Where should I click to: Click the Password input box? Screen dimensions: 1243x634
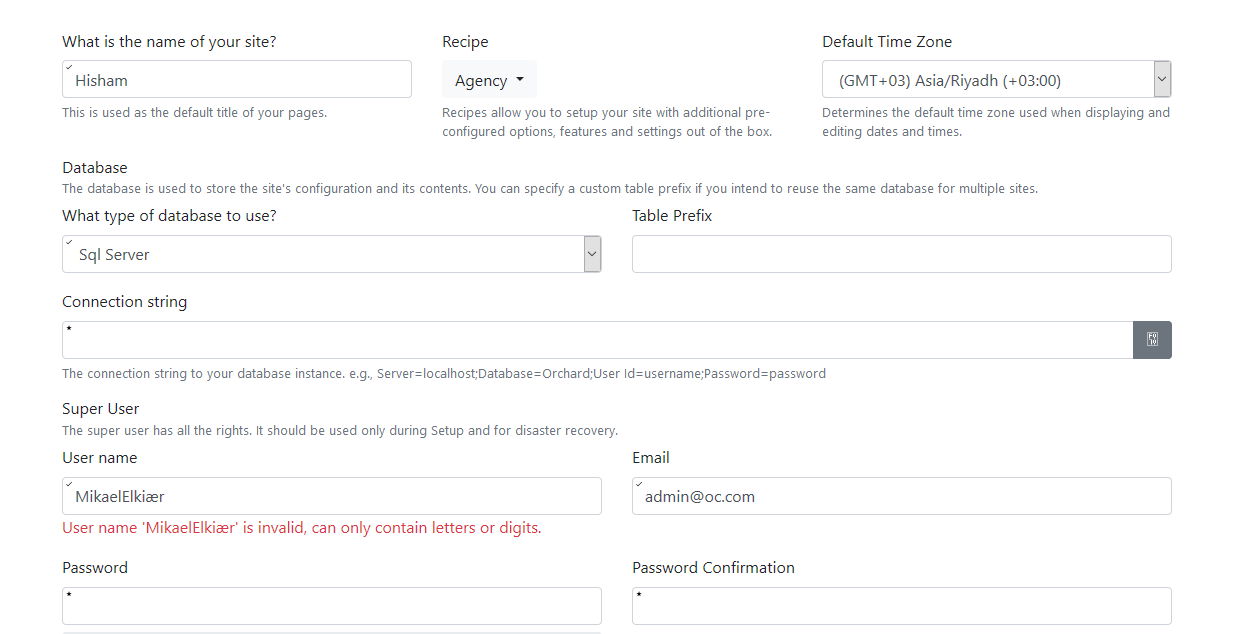pos(331,606)
